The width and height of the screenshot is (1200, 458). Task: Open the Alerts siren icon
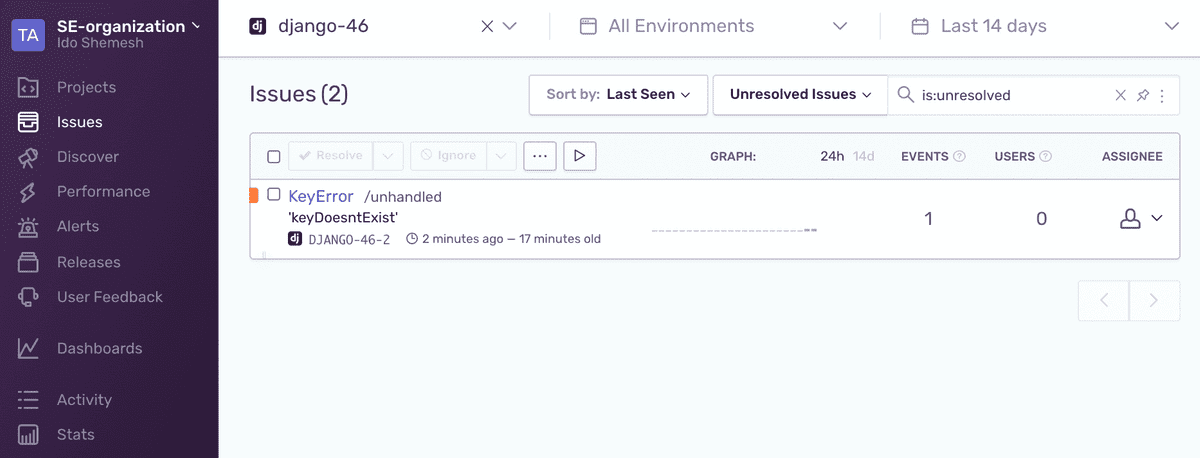click(28, 227)
